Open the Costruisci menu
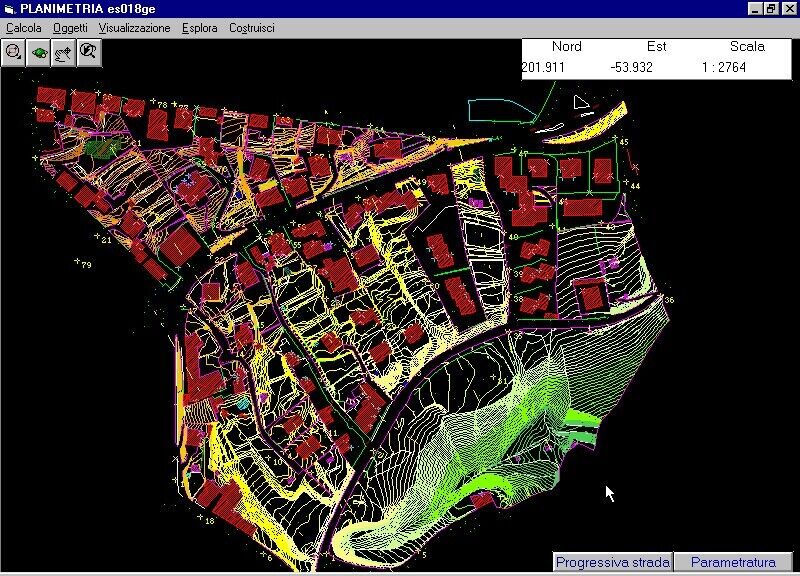Viewport: 800px width, 576px height. click(x=252, y=28)
